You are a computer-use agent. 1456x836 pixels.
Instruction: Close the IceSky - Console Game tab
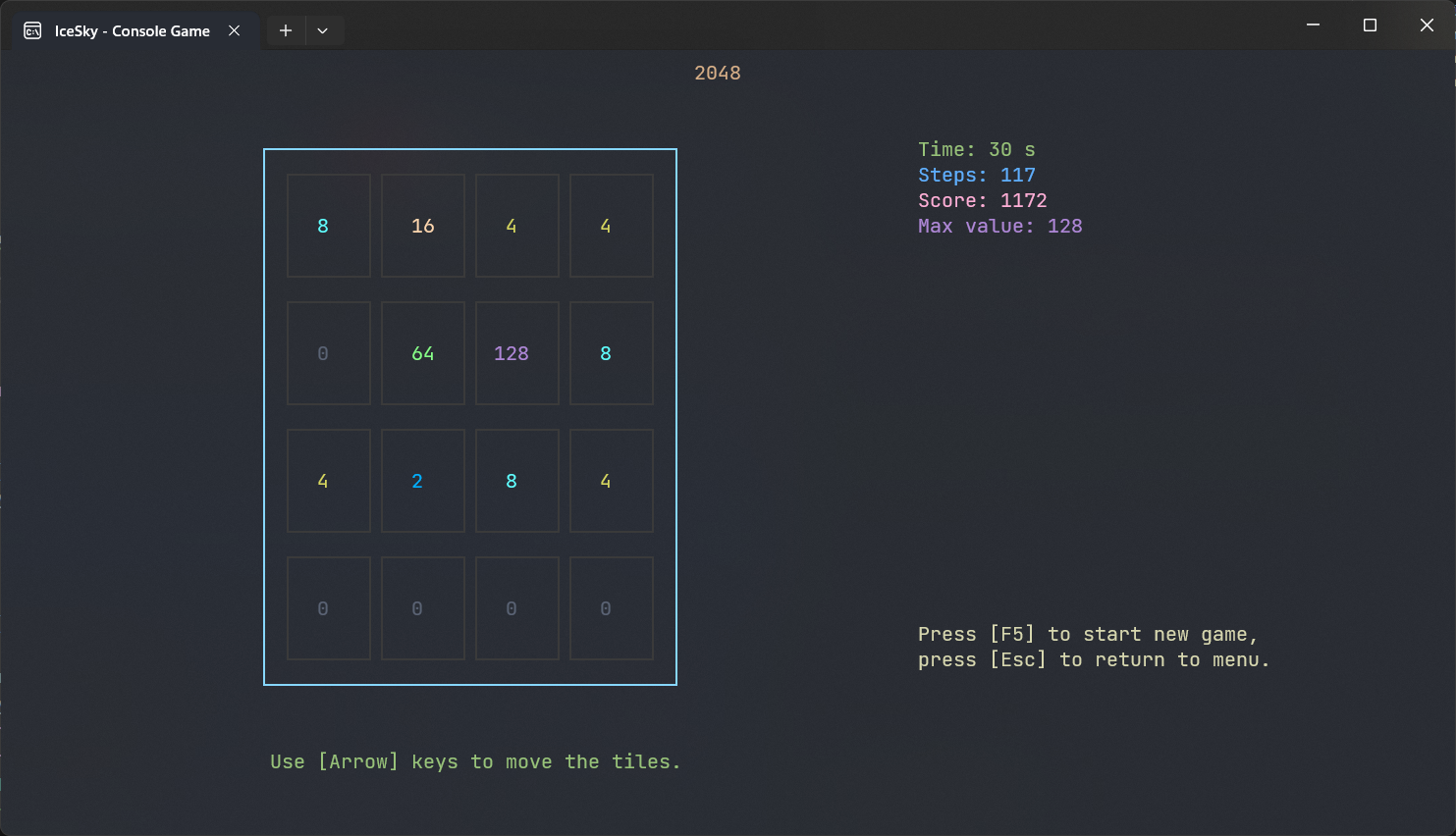point(235,30)
